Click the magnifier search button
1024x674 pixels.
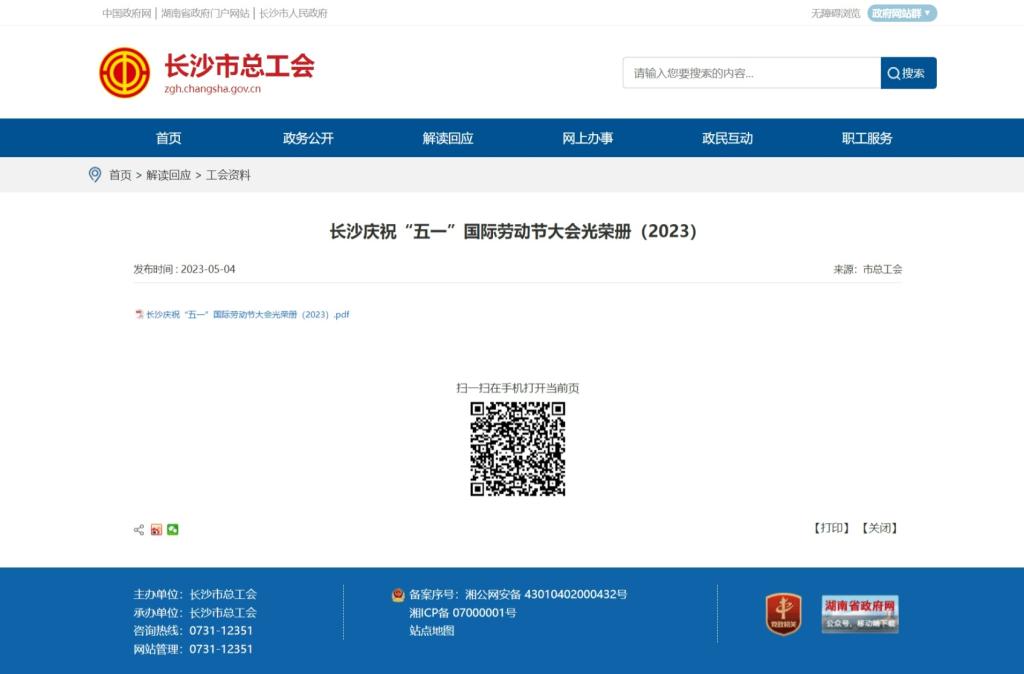coord(908,73)
